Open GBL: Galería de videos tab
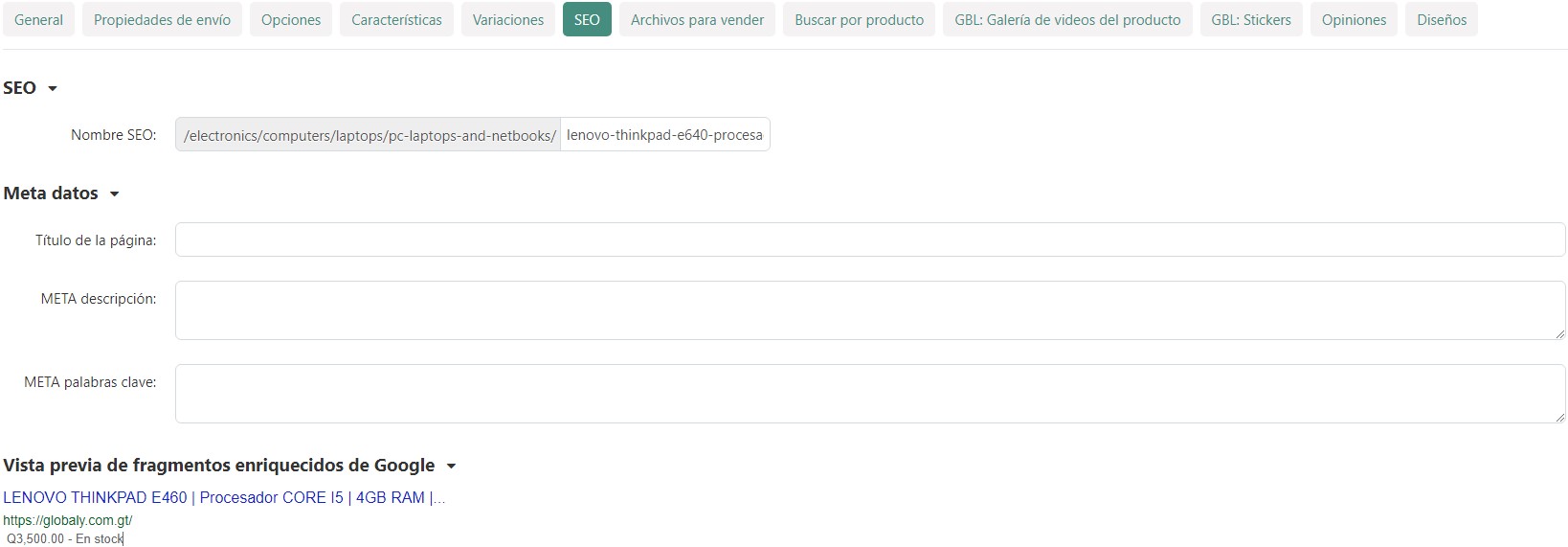This screenshot has width=1568, height=547. tap(1067, 20)
